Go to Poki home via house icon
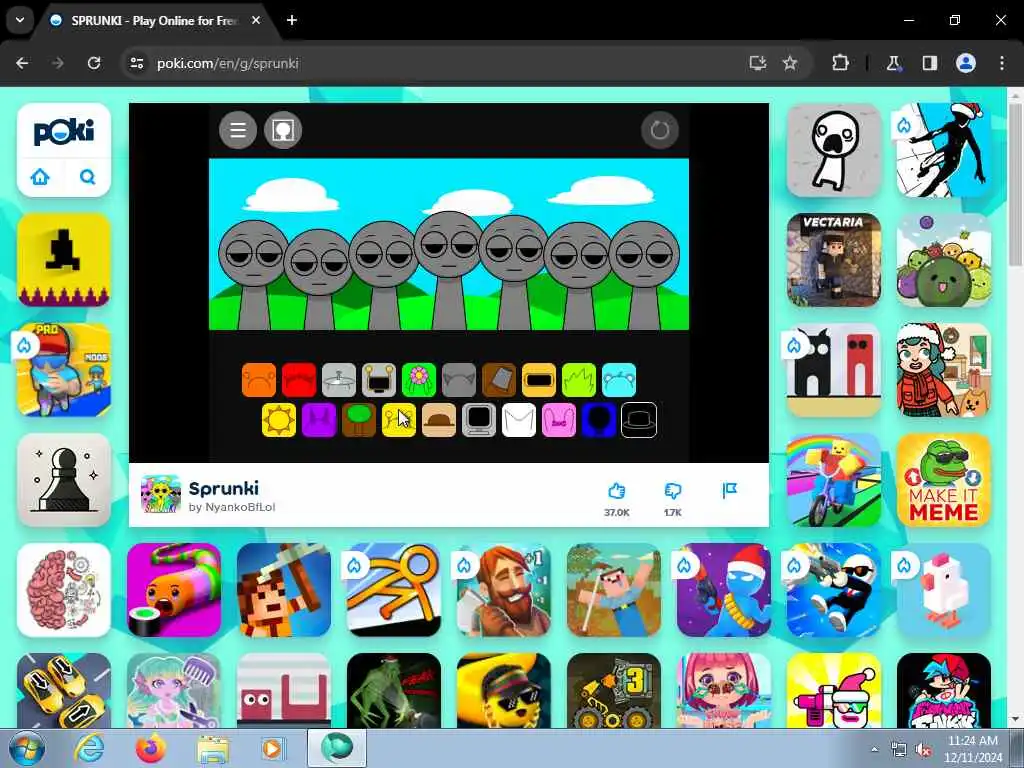This screenshot has width=1024, height=768. click(40, 177)
